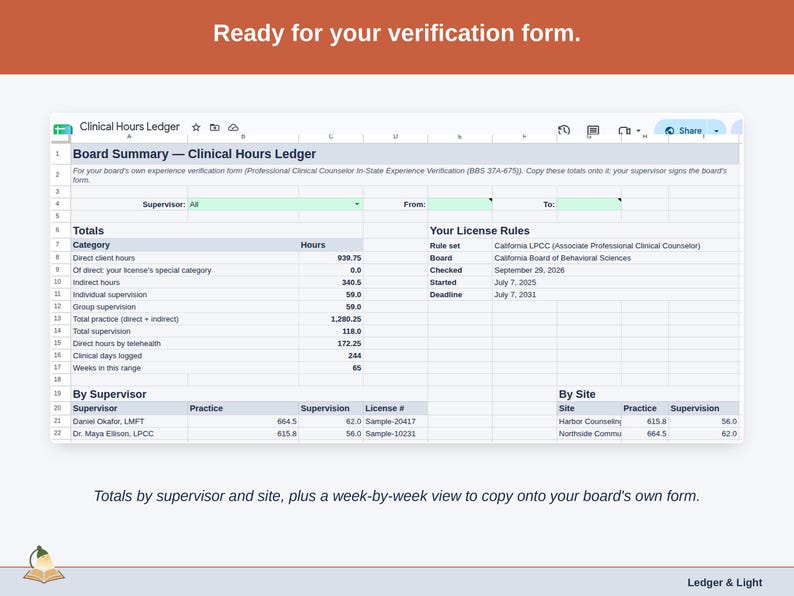
Task: Click the To date input cell
Action: (589, 205)
